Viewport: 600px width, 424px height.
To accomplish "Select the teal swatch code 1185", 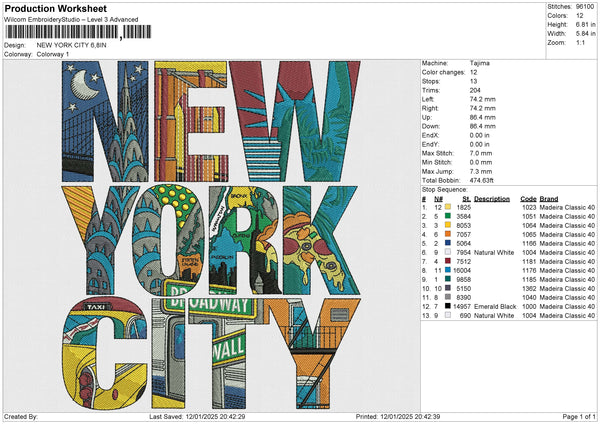I will click(x=447, y=279).
